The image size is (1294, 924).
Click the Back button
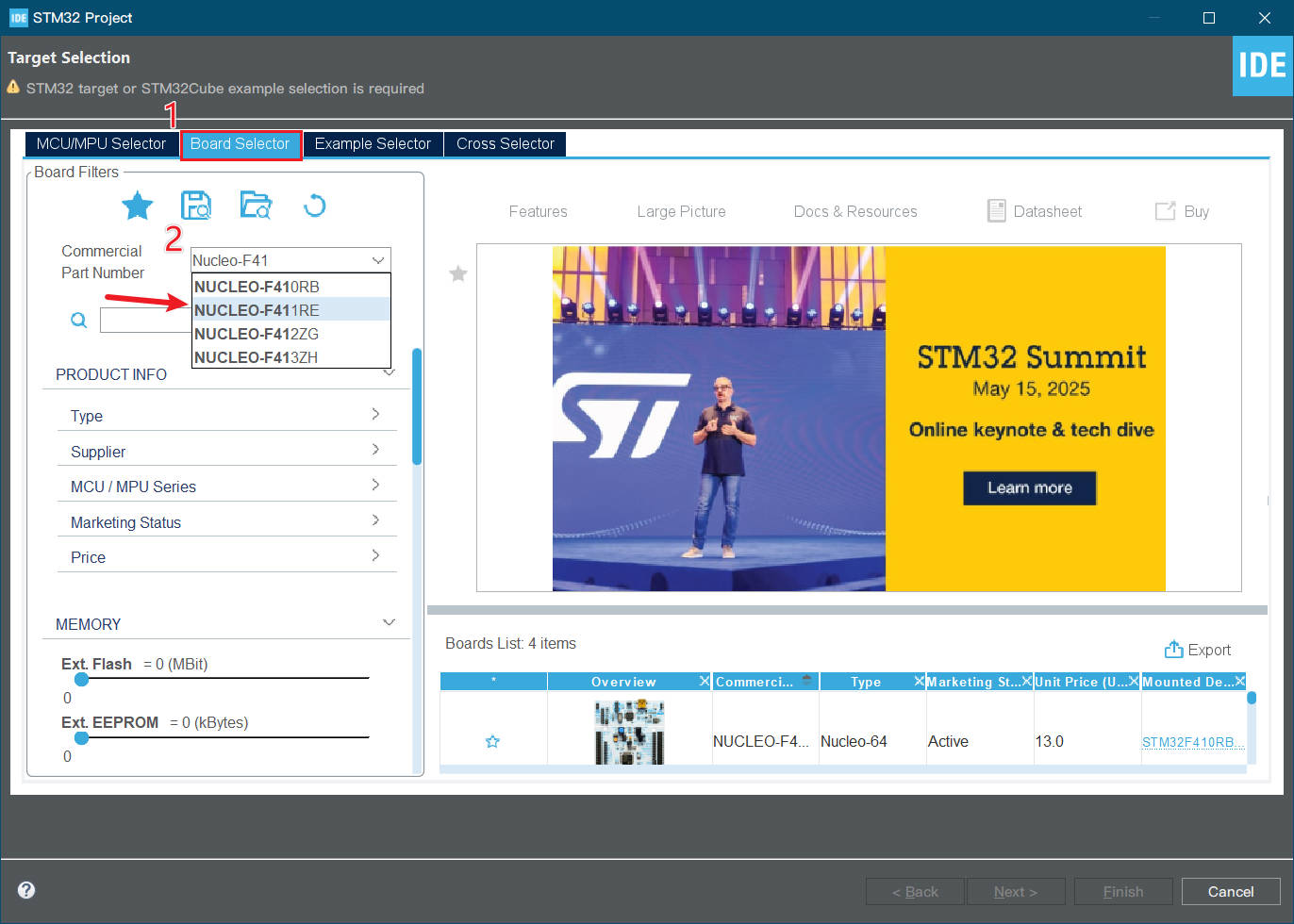click(915, 891)
